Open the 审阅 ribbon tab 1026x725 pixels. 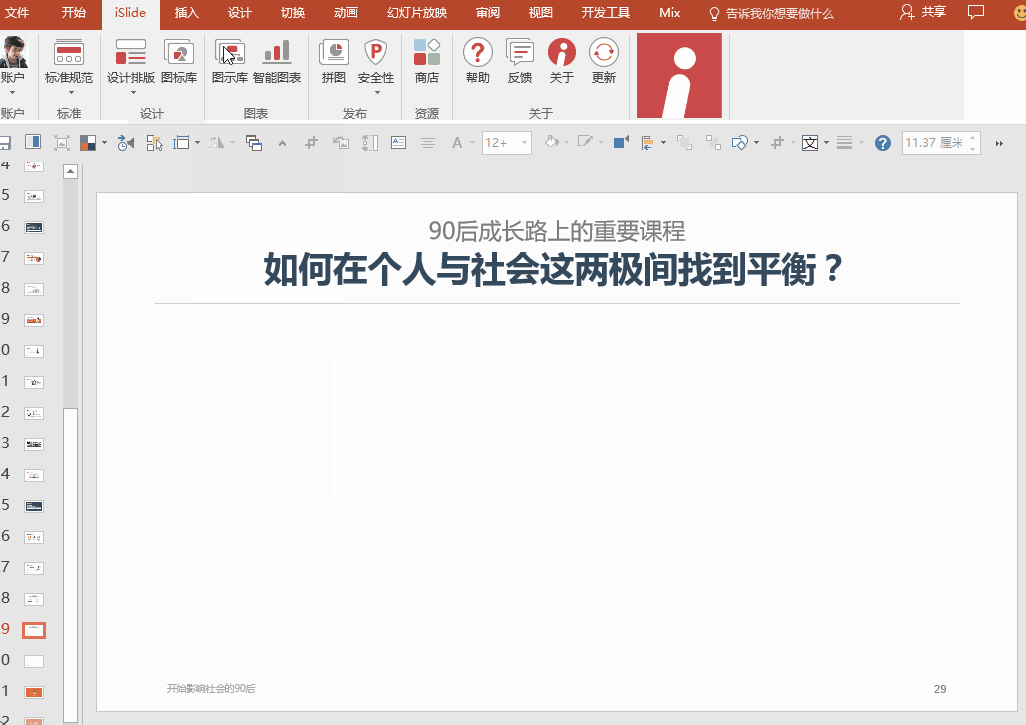click(487, 12)
